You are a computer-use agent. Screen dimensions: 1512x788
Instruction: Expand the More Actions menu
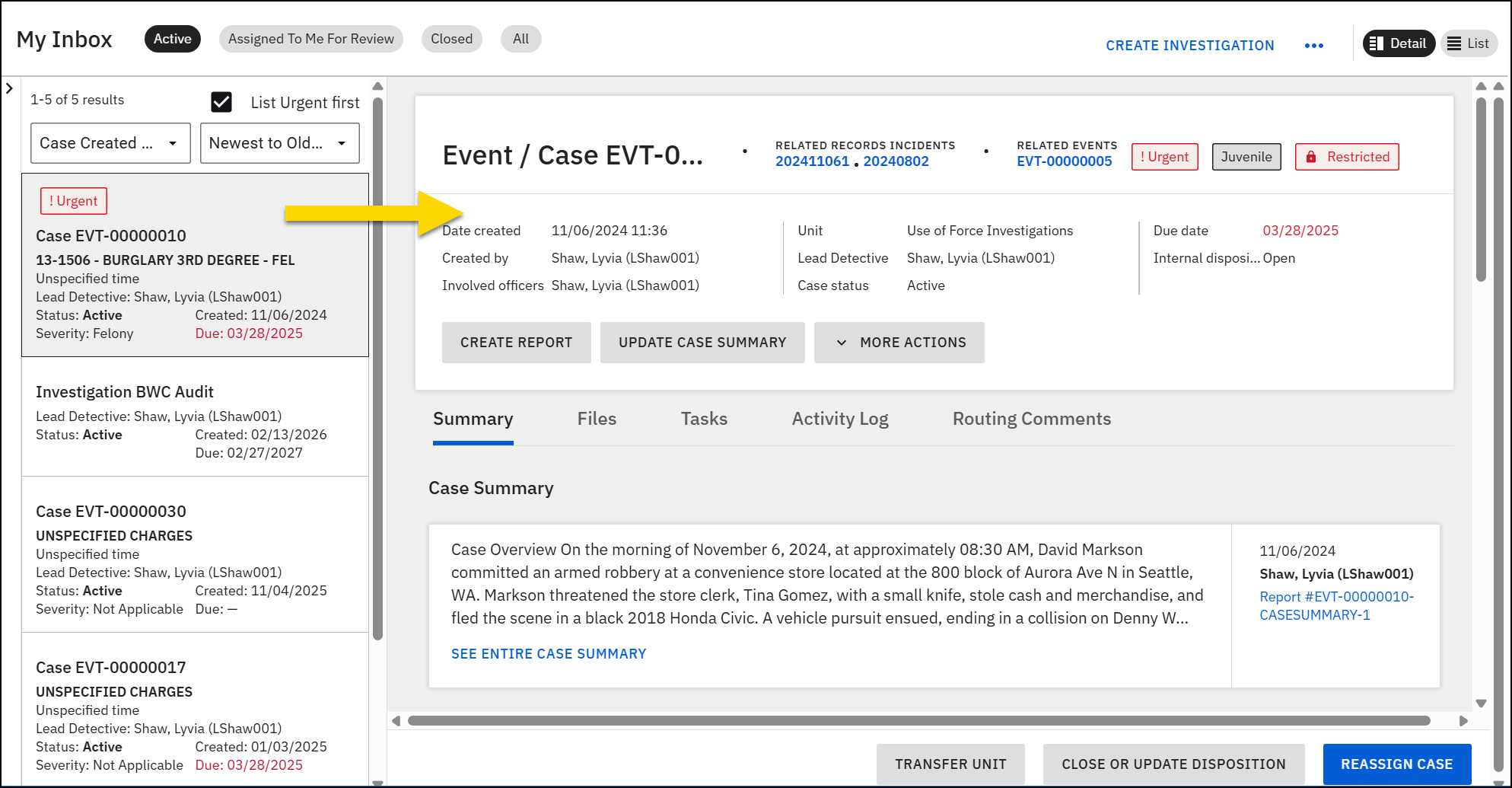[899, 343]
